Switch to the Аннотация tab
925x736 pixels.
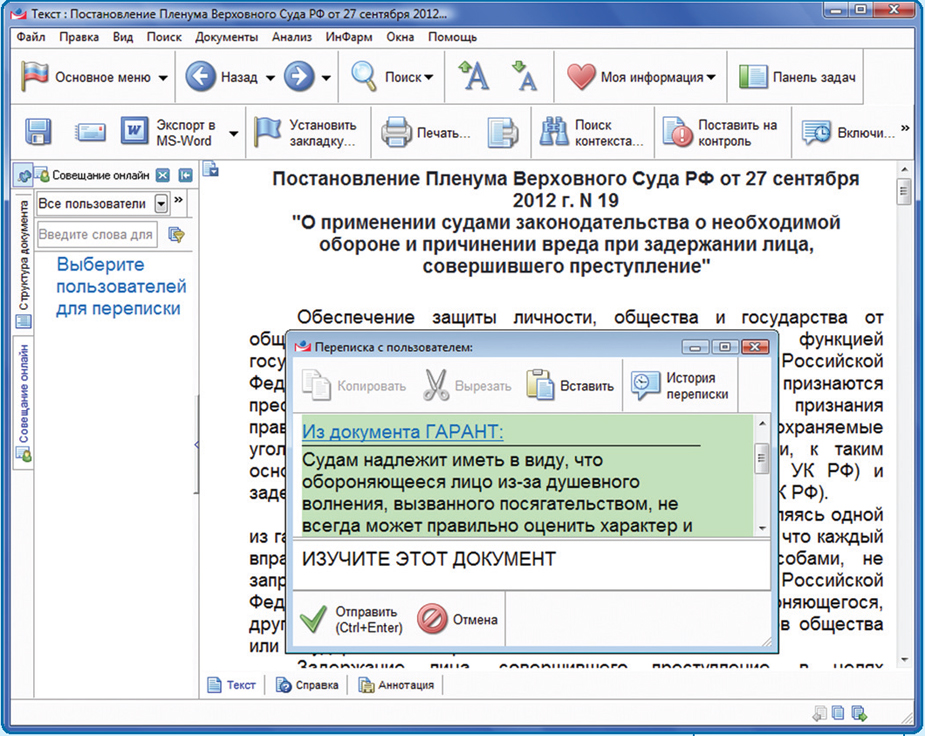coord(396,685)
